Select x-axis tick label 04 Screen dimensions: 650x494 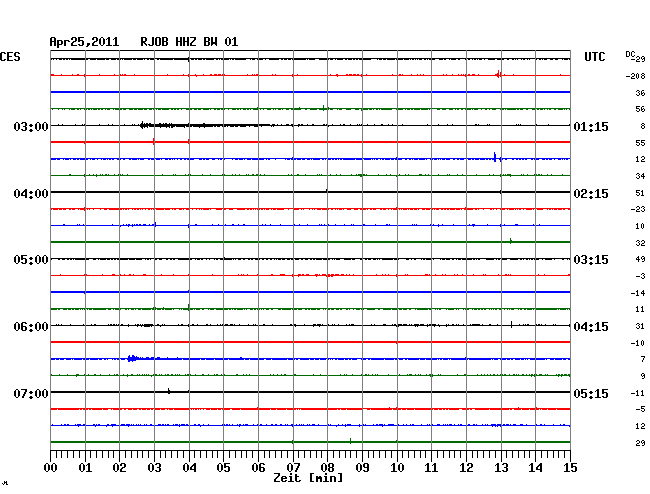189,467
